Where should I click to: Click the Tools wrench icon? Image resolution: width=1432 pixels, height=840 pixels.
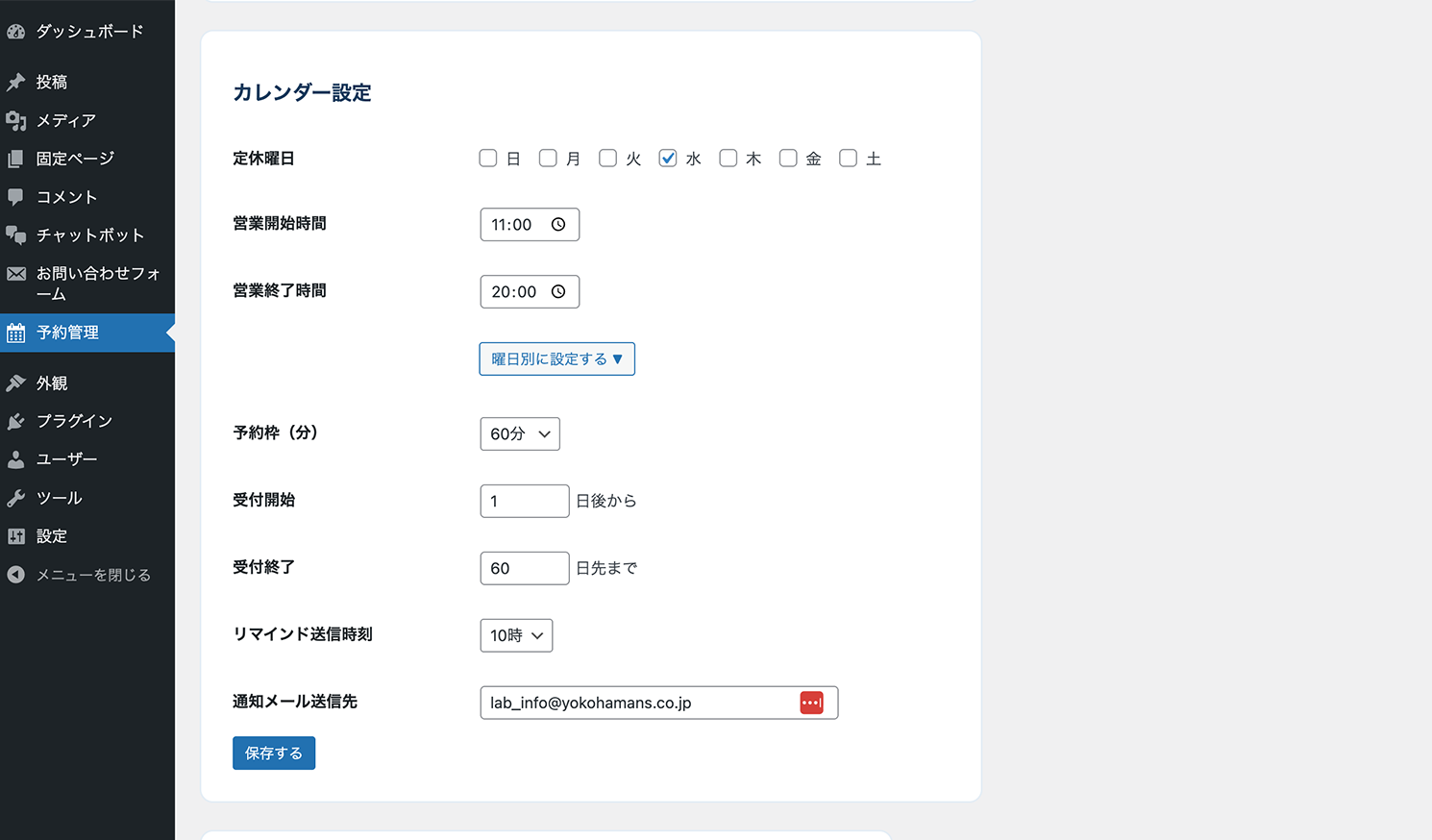tap(16, 498)
